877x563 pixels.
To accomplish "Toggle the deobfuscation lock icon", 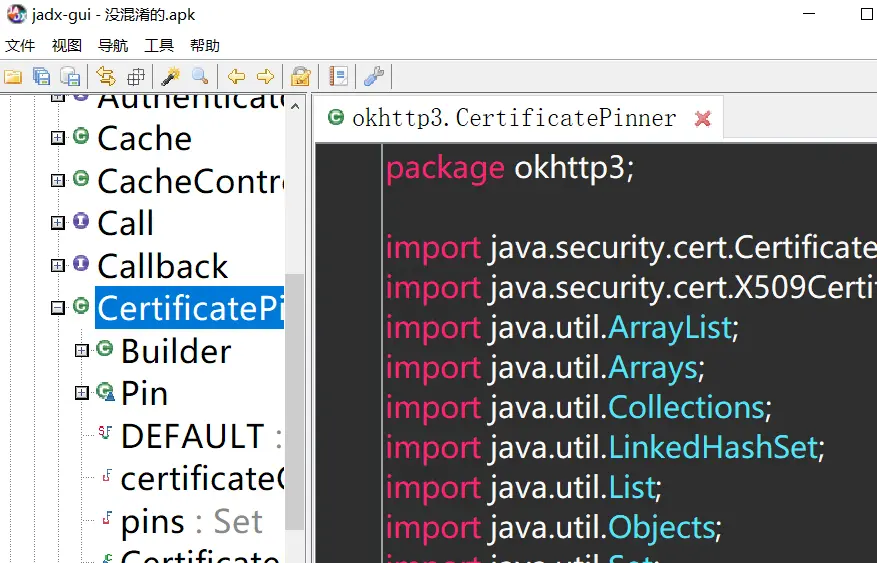I will click(x=300, y=77).
